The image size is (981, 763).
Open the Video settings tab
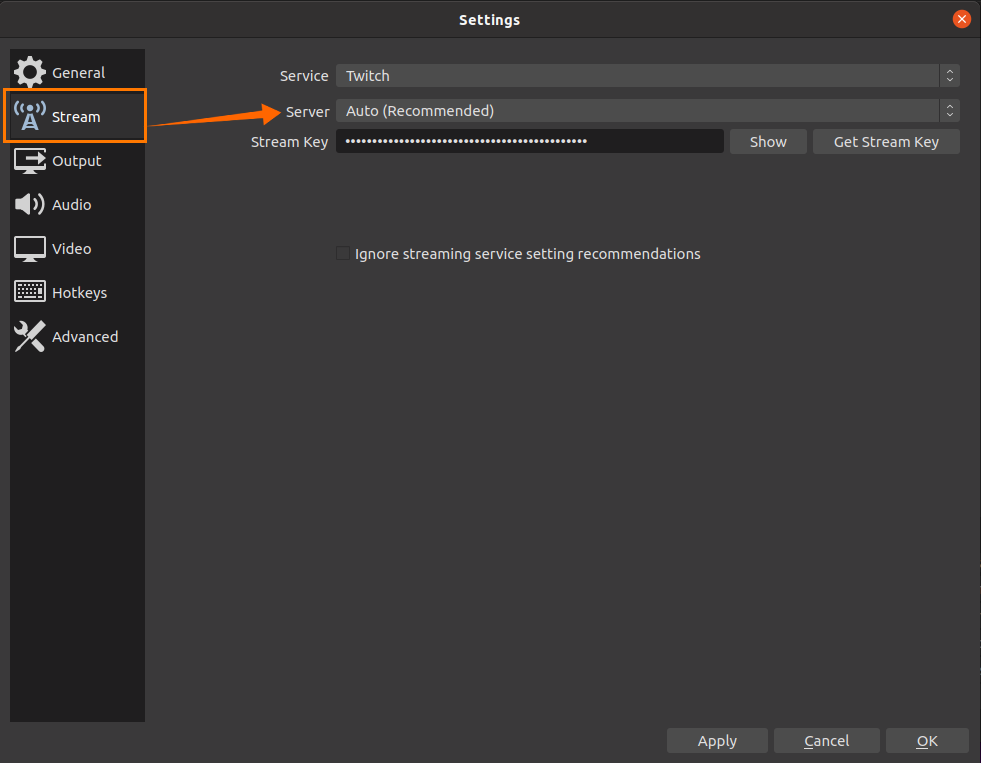click(78, 249)
